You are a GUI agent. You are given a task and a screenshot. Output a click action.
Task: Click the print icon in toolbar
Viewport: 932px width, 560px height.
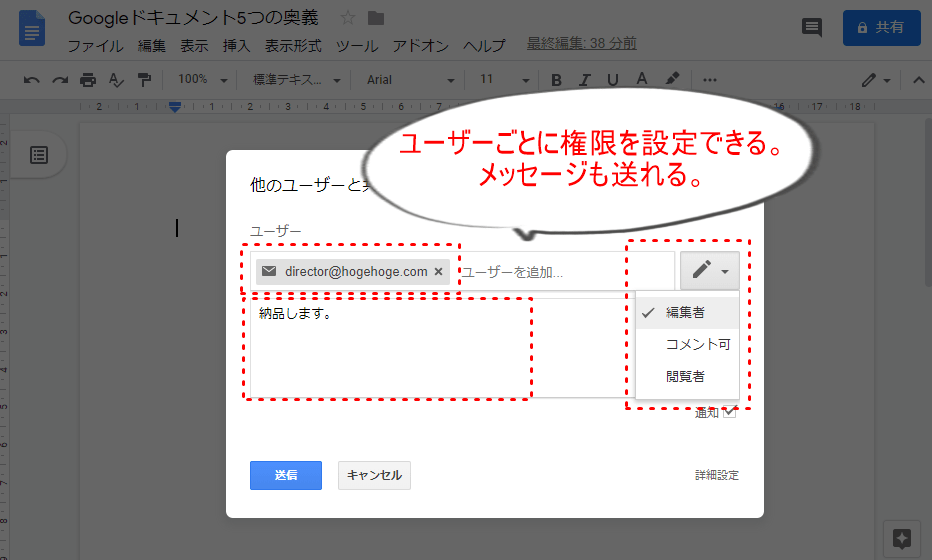click(88, 80)
